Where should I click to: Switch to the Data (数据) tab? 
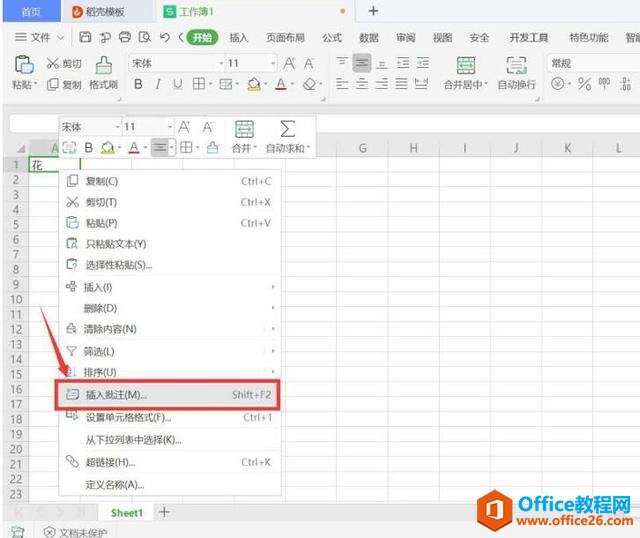pyautogui.click(x=369, y=38)
